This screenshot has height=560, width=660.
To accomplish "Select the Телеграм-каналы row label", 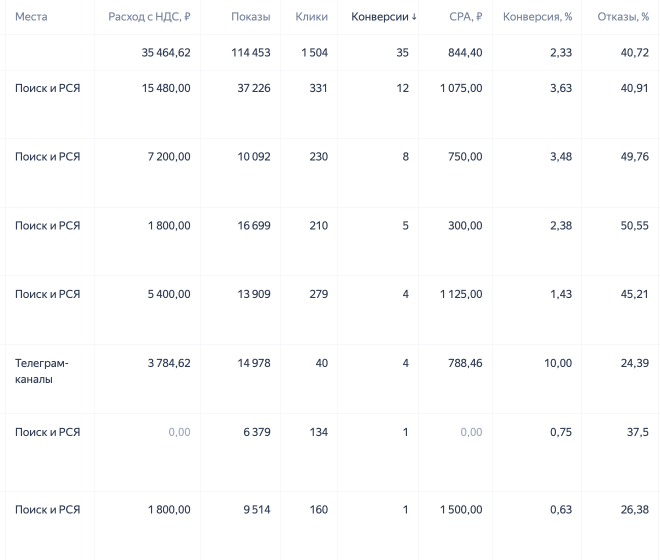I will [42, 371].
